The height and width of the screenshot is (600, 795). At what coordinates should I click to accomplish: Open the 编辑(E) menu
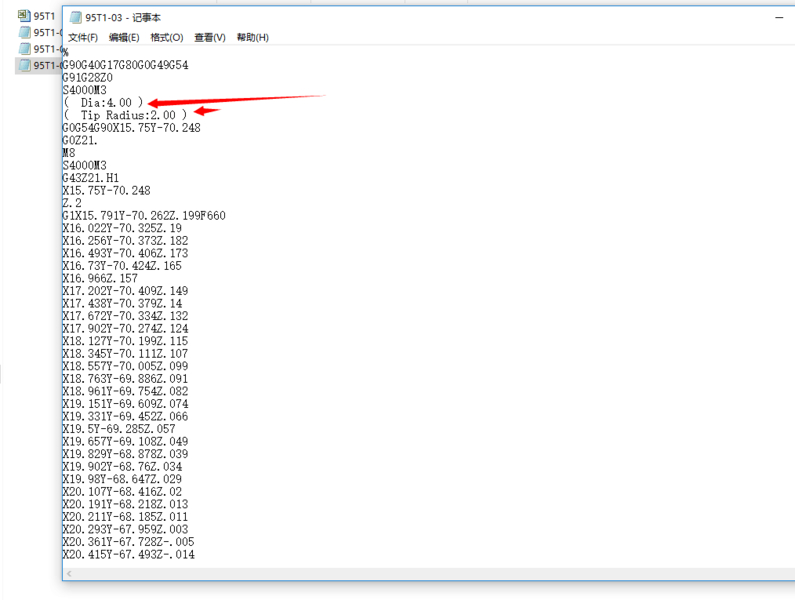point(124,38)
